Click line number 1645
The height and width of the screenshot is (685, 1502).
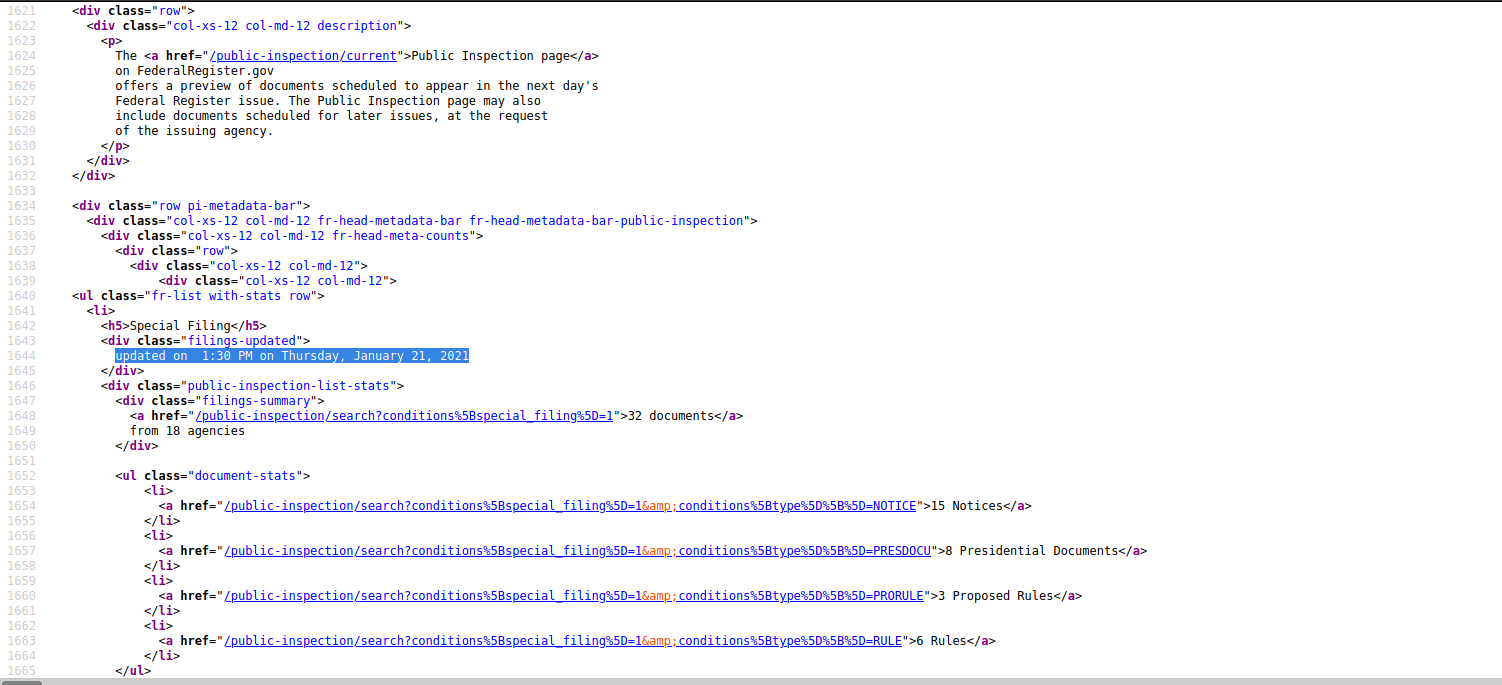[21, 371]
